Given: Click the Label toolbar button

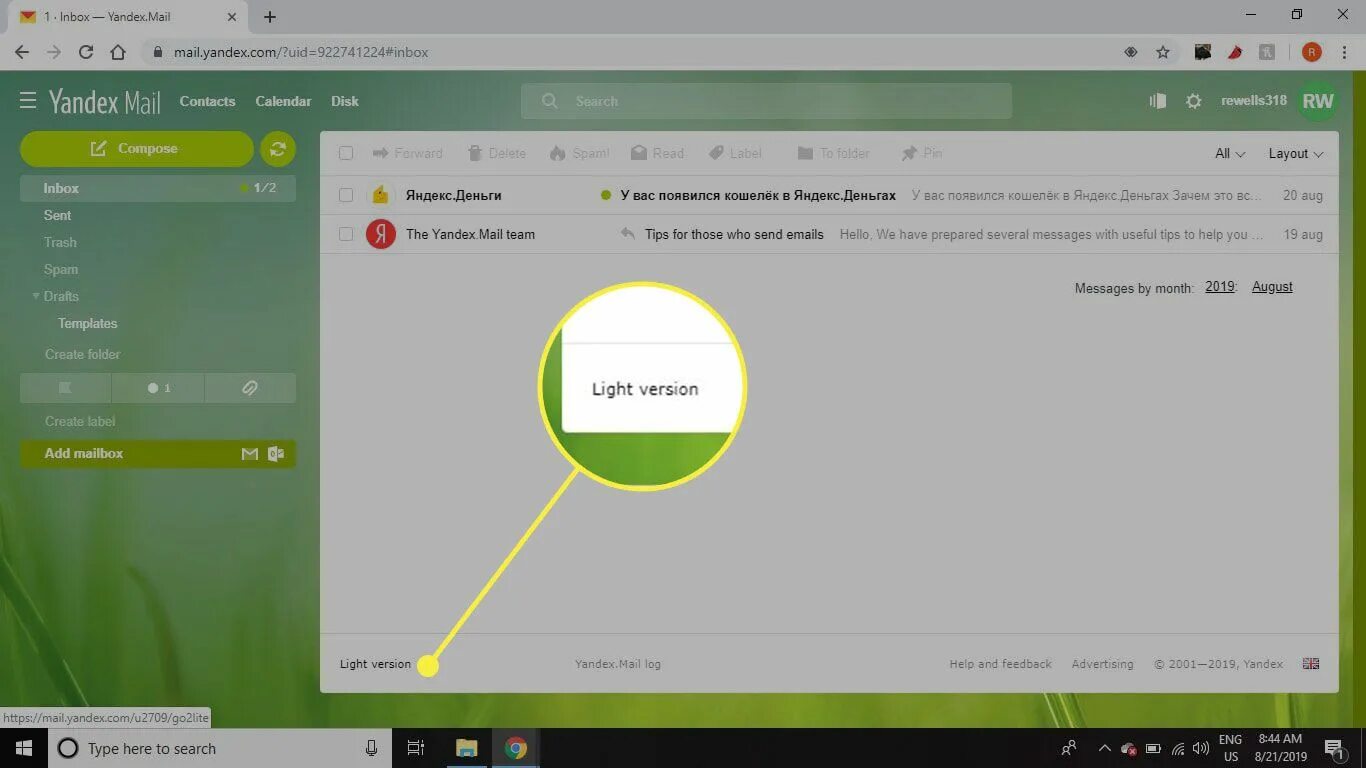Looking at the screenshot, I should pos(735,153).
